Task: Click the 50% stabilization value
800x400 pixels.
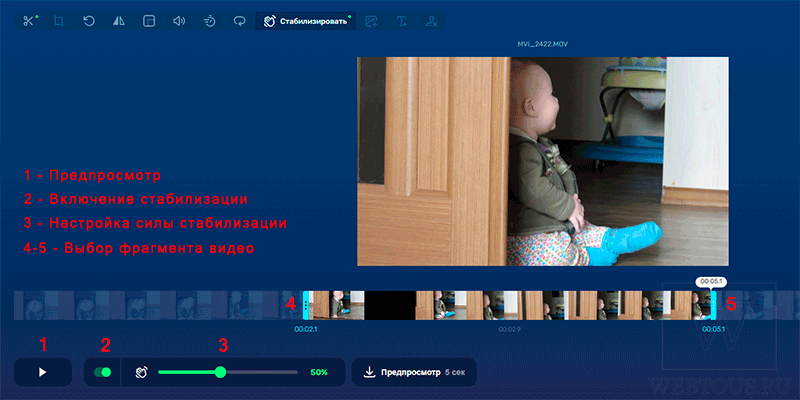Action: pyautogui.click(x=319, y=372)
